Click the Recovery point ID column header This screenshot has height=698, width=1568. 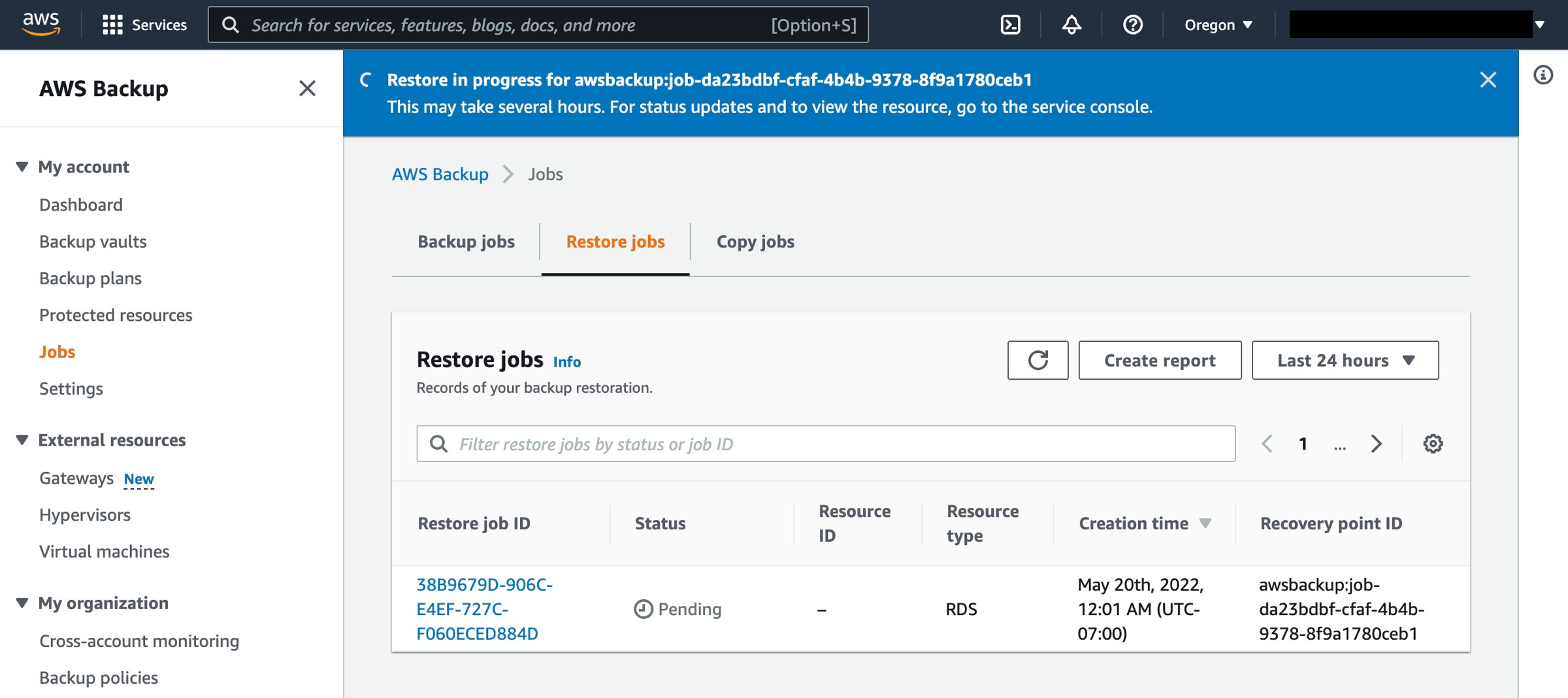tap(1331, 523)
